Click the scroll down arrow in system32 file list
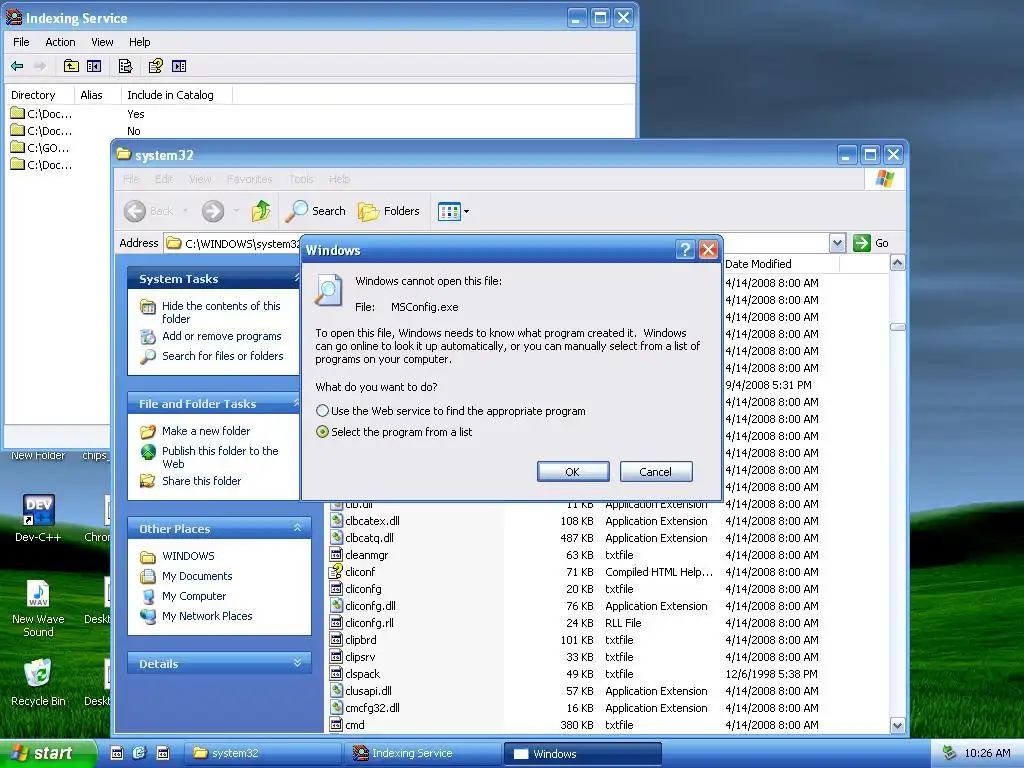 [897, 725]
